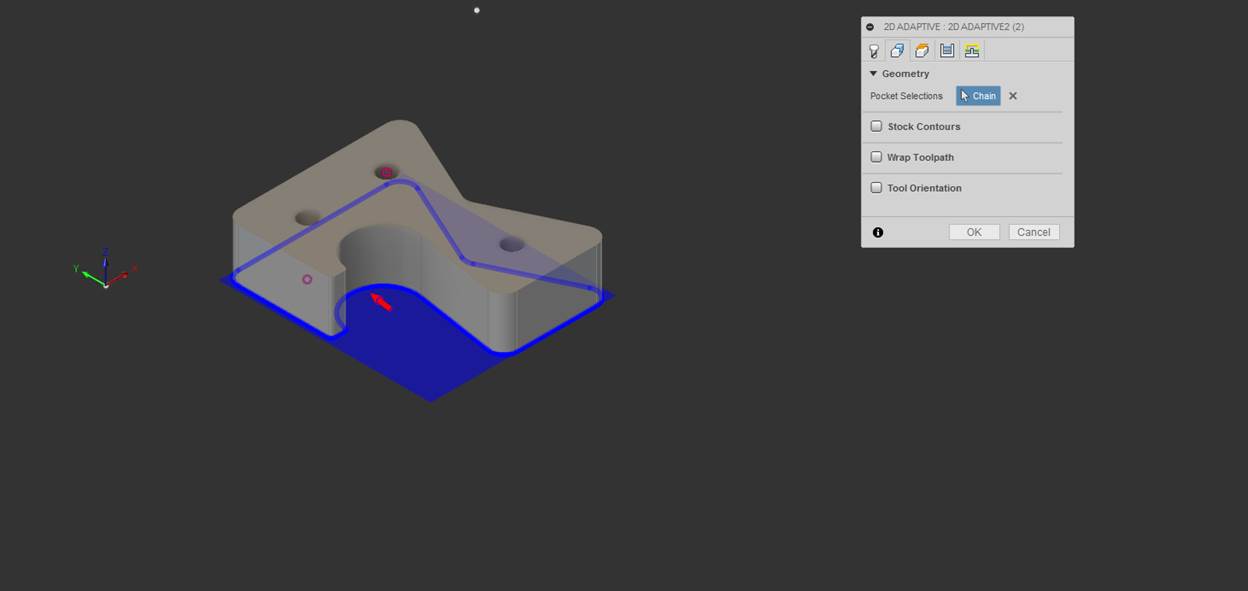The height and width of the screenshot is (591, 1248).
Task: Switch to the Tool tab icon
Action: (x=874, y=51)
